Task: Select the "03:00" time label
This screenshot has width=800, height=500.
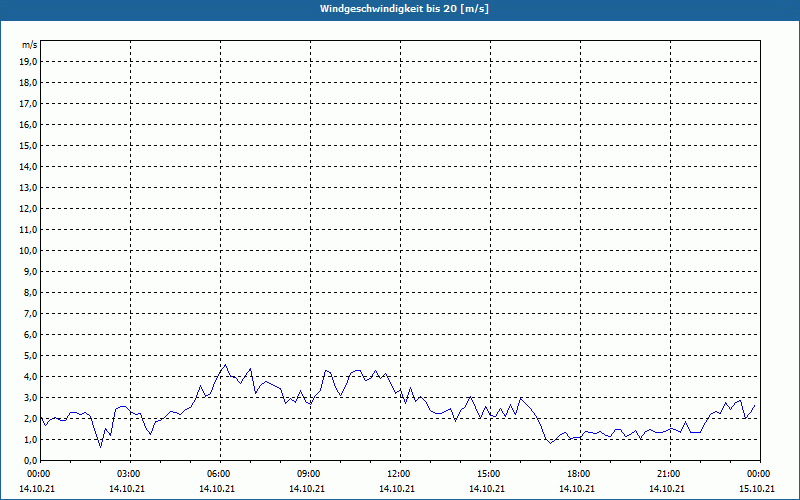Action: (131, 474)
